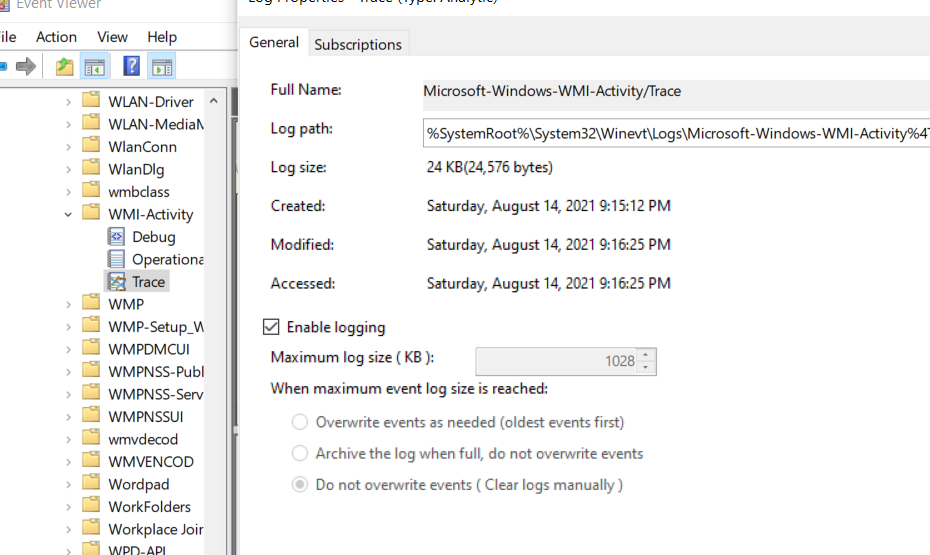This screenshot has height=555, width=930.
Task: Switch to the General tab
Action: pos(274,43)
